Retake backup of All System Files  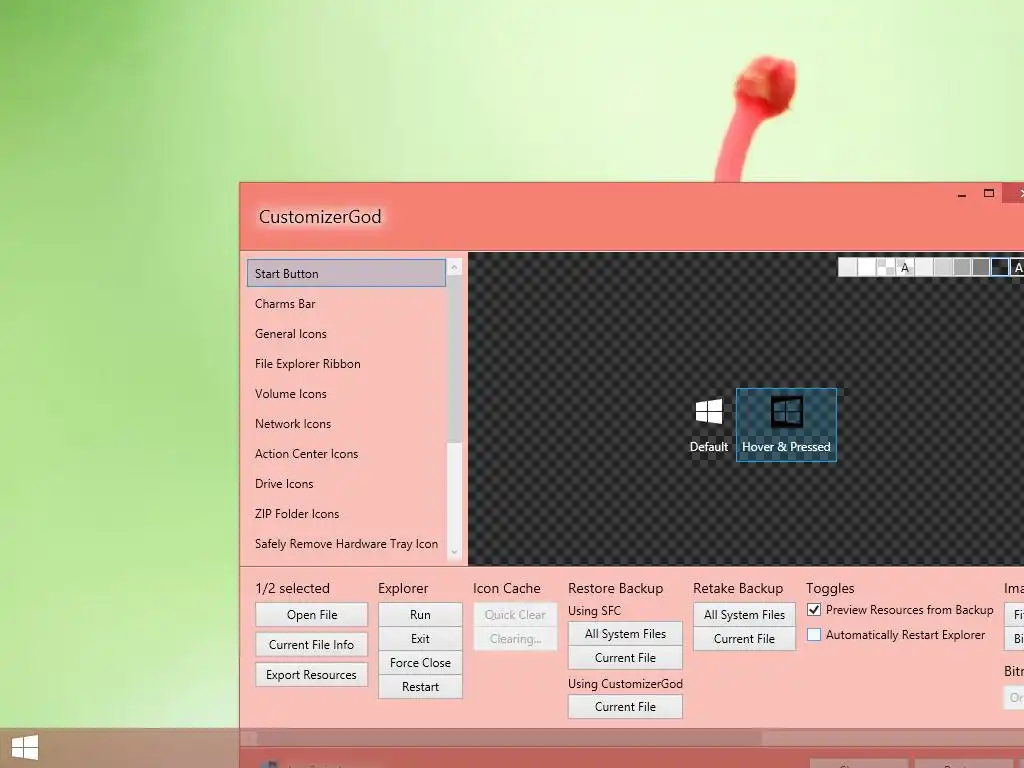pyautogui.click(x=744, y=615)
